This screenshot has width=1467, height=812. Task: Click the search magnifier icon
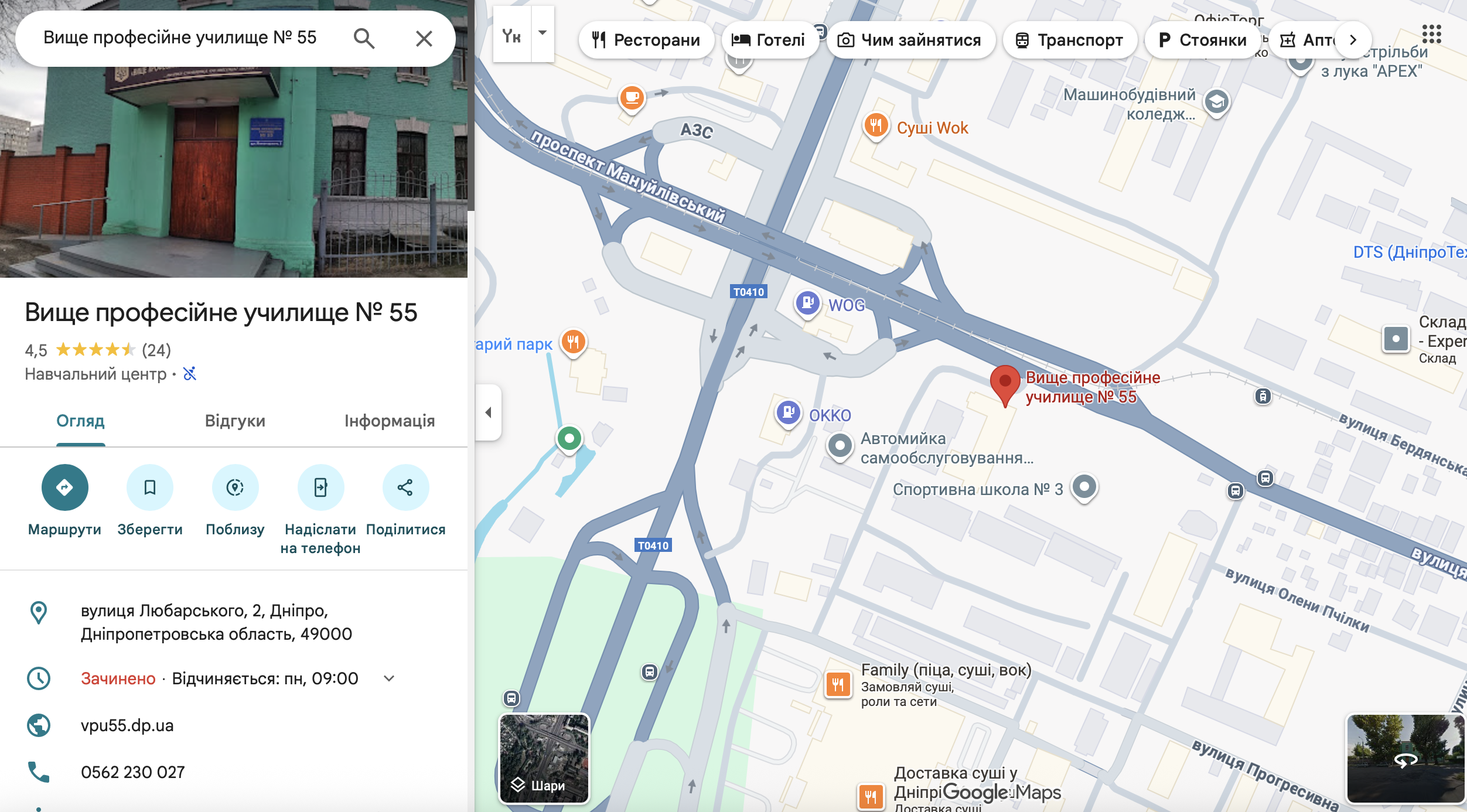(364, 39)
